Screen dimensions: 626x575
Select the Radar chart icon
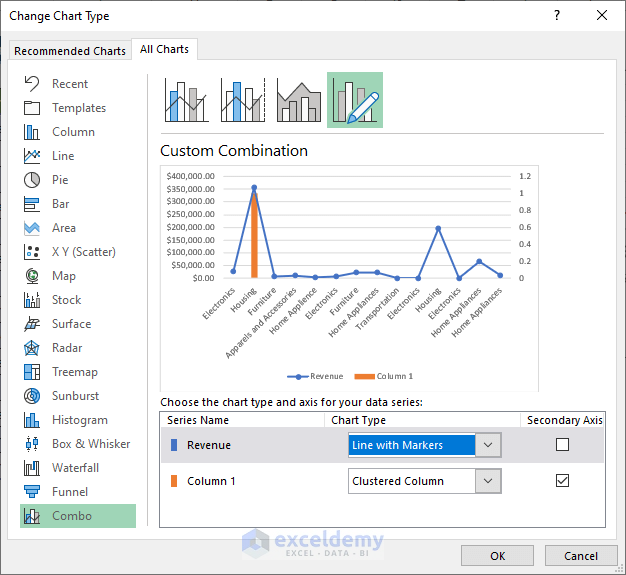point(32,348)
